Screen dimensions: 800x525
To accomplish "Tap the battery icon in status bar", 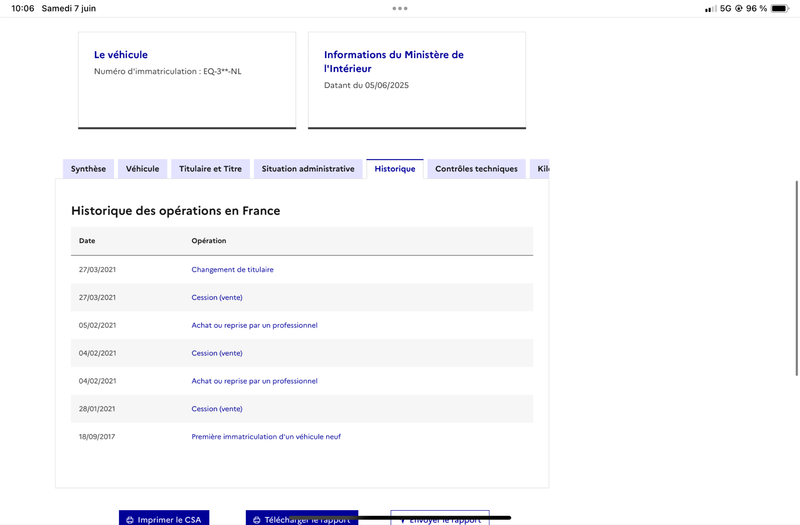I will [x=780, y=8].
